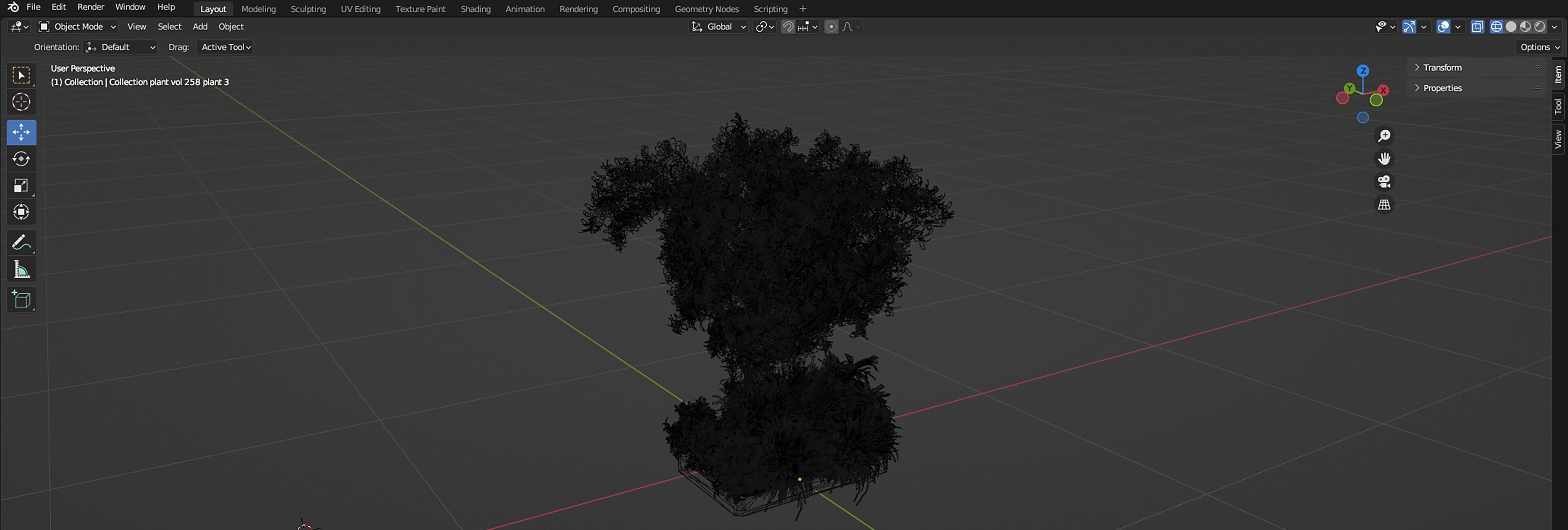Open Orientation Default dropdown

(121, 47)
